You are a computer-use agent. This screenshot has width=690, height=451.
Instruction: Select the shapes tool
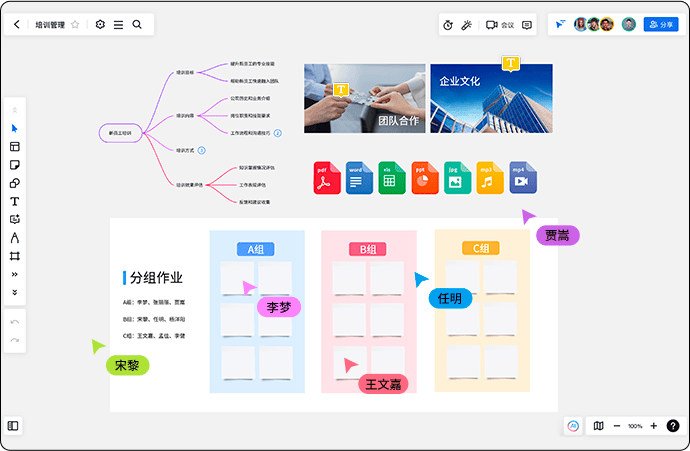point(15,183)
